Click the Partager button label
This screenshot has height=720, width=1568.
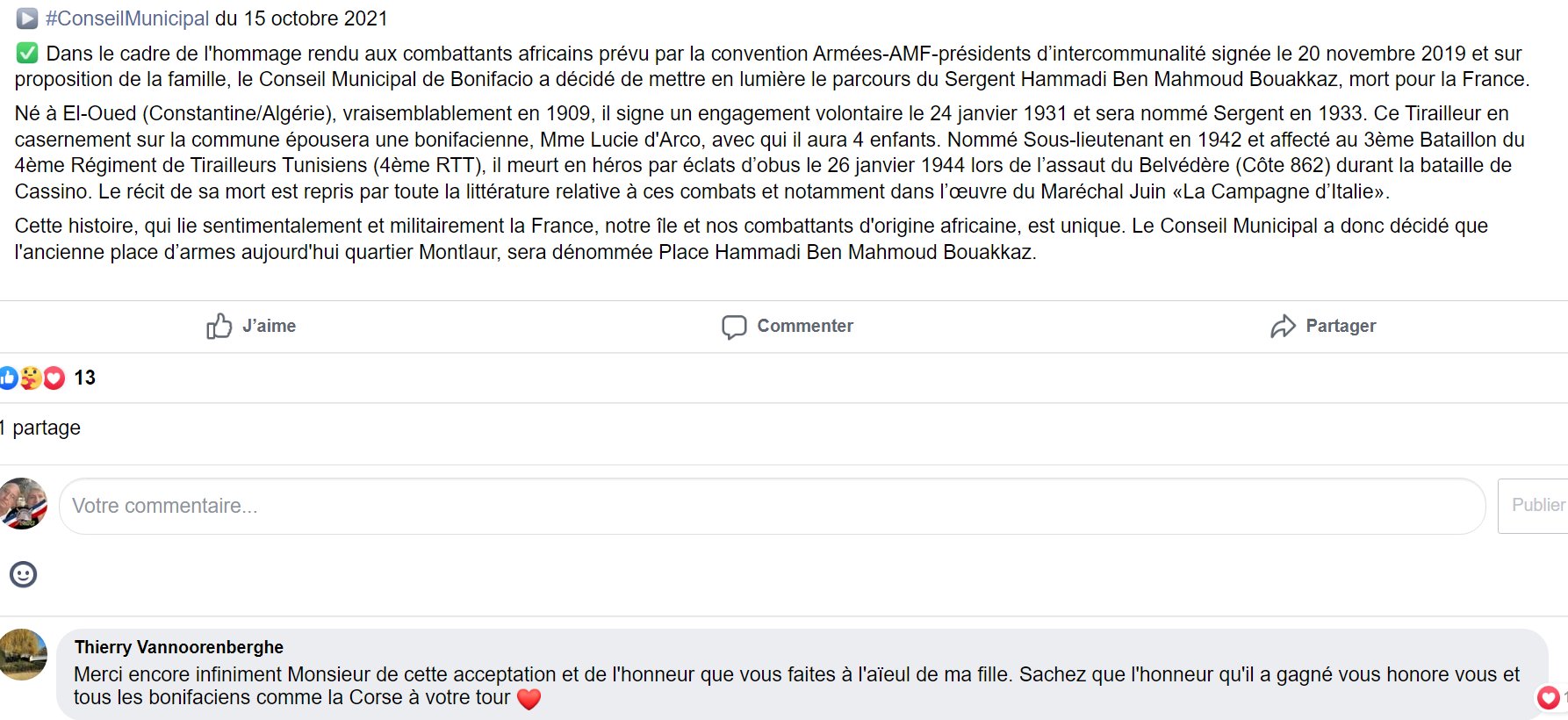click(x=1341, y=326)
